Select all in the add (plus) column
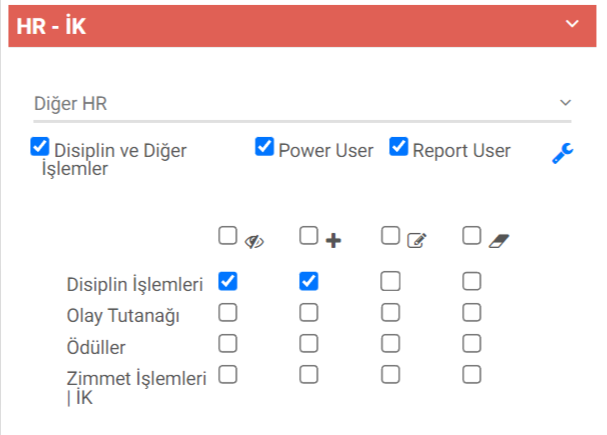The height and width of the screenshot is (435, 607). click(308, 236)
